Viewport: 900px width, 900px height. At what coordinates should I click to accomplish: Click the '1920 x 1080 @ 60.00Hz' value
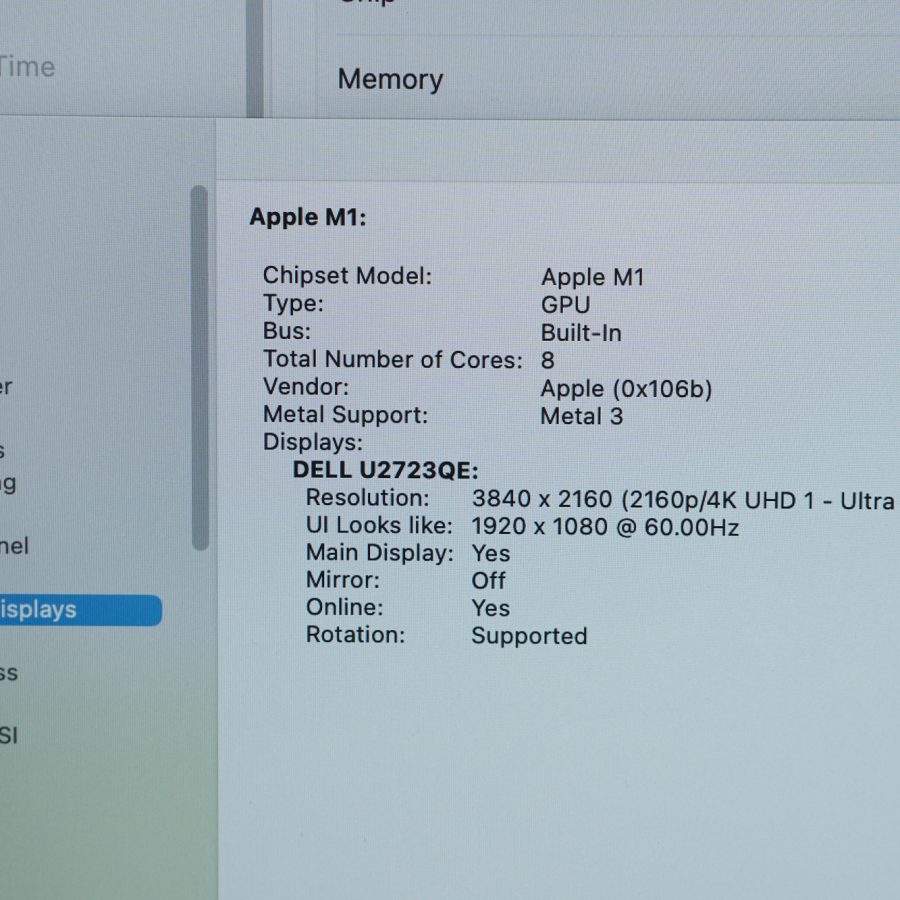pos(605,527)
